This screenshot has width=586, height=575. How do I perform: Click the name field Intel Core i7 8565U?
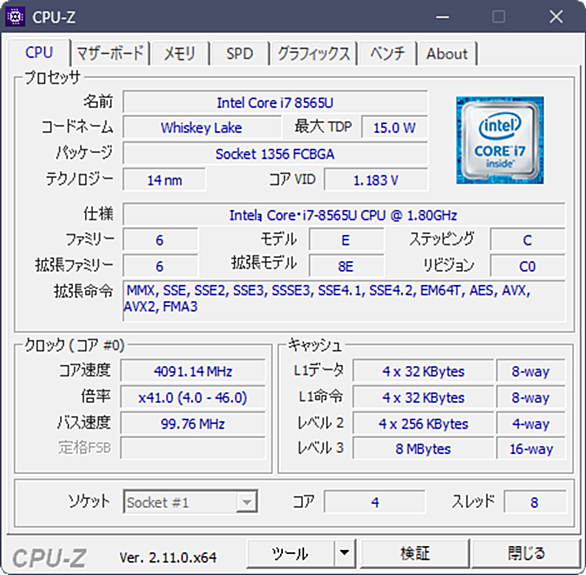point(275,102)
